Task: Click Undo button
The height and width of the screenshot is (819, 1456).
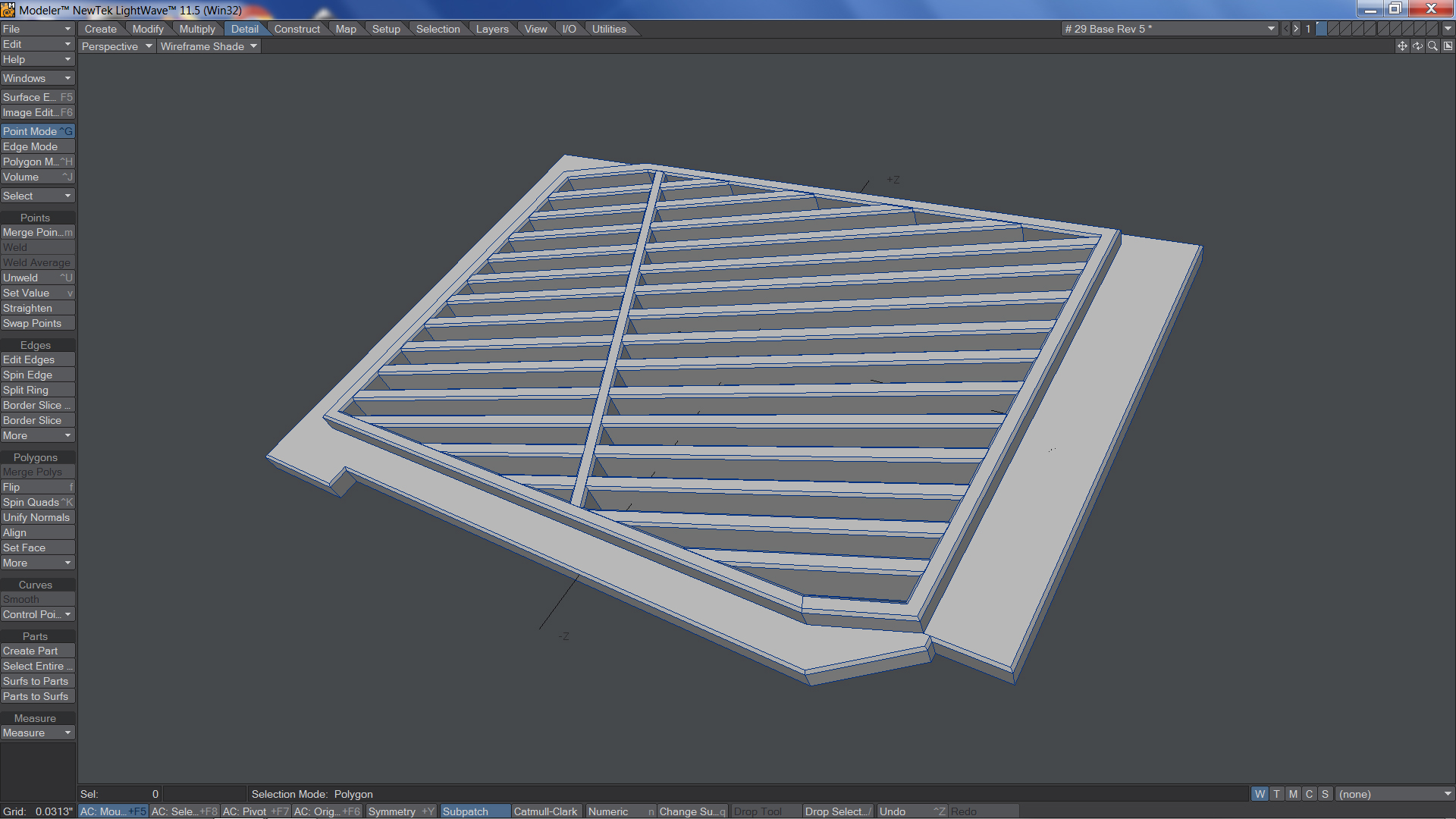Action: (x=912, y=811)
